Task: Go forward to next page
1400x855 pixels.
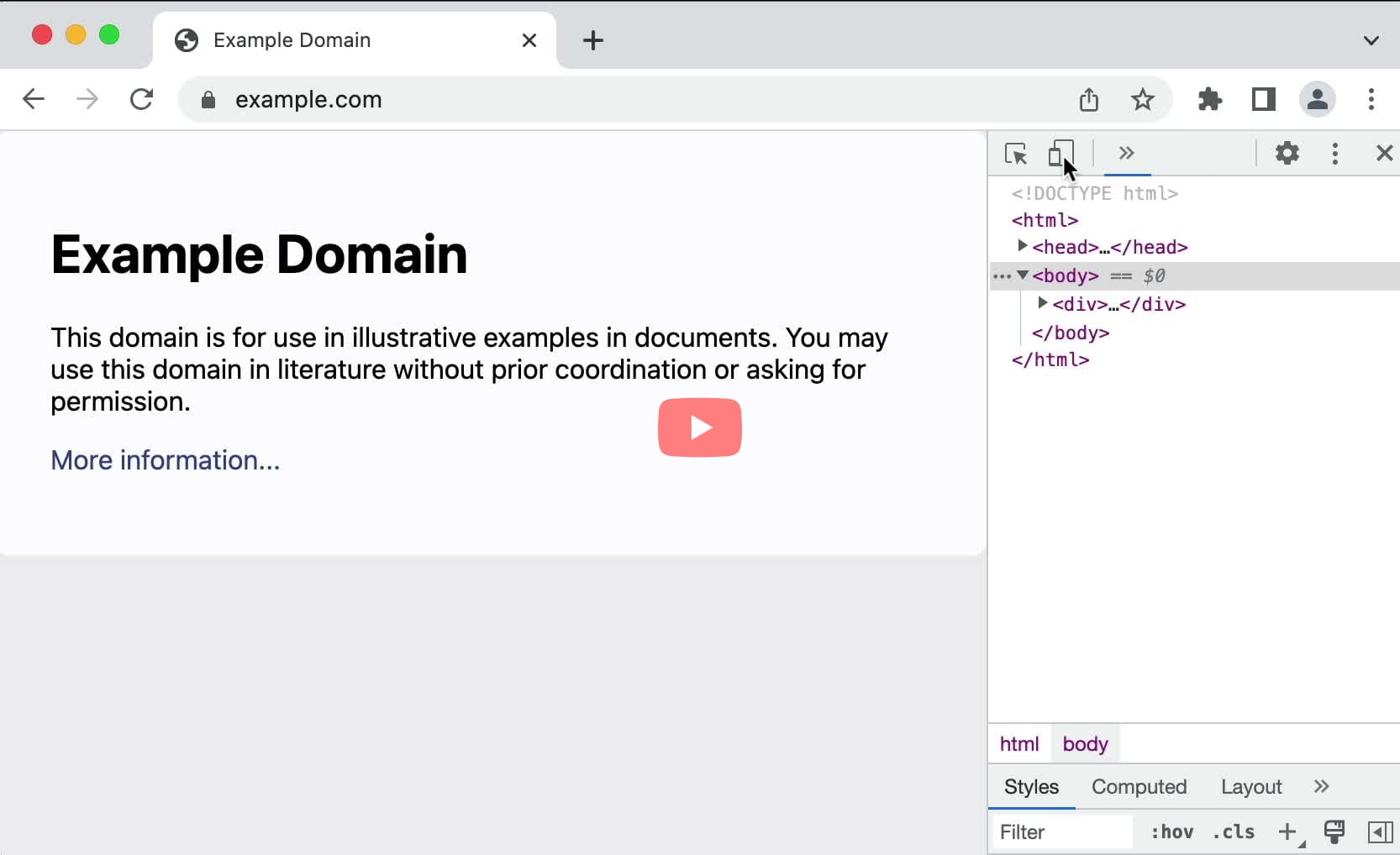Action: click(87, 99)
